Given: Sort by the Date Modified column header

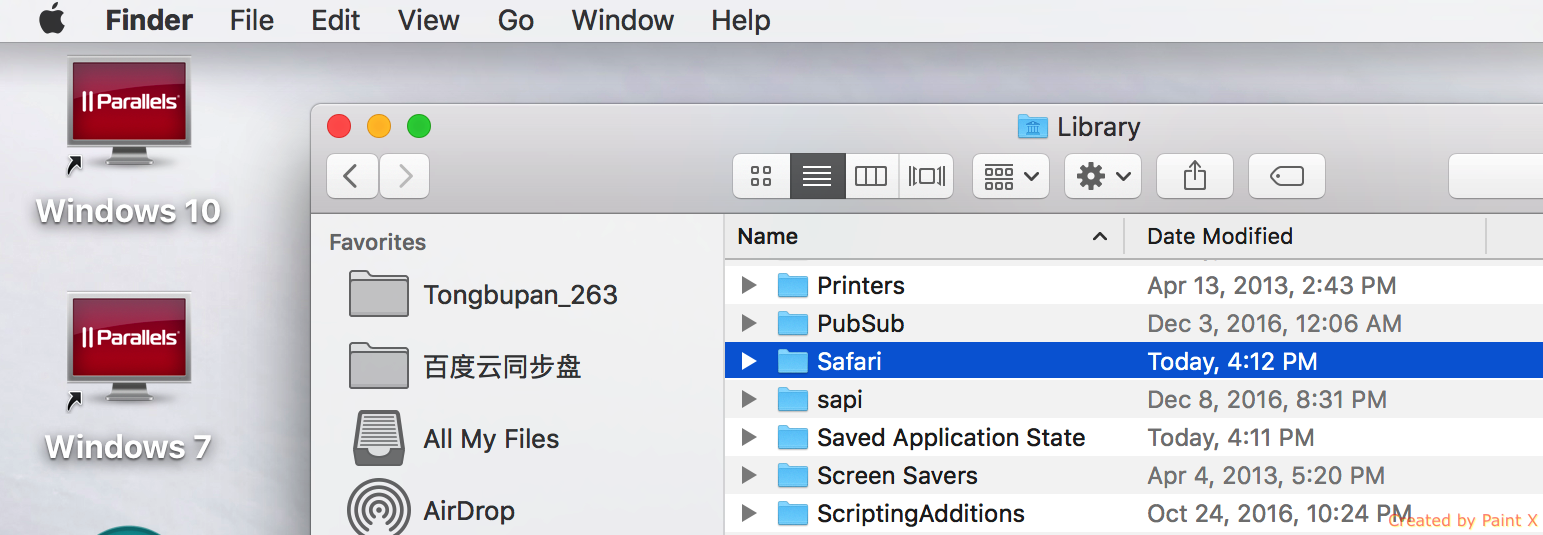Looking at the screenshot, I should click(x=1305, y=237).
